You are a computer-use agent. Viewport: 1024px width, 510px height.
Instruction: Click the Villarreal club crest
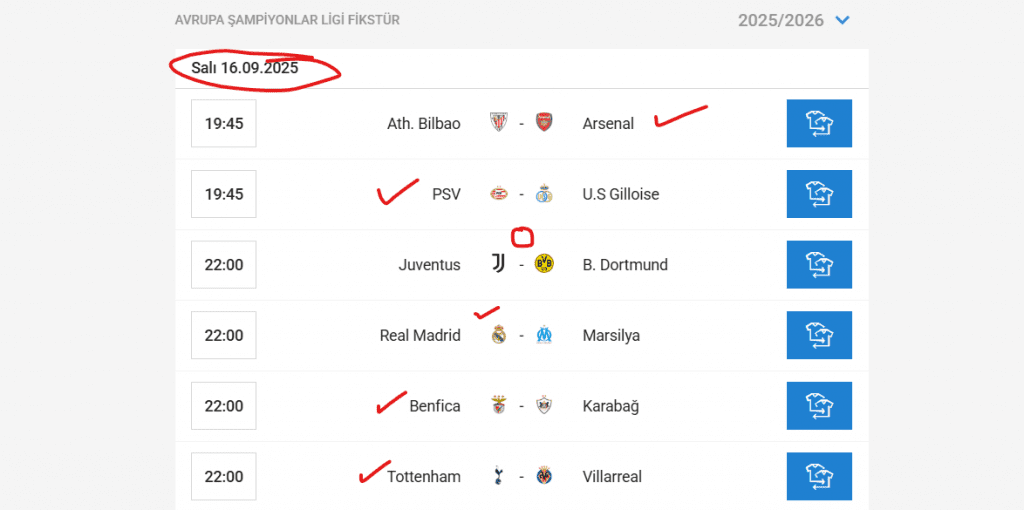[544, 476]
